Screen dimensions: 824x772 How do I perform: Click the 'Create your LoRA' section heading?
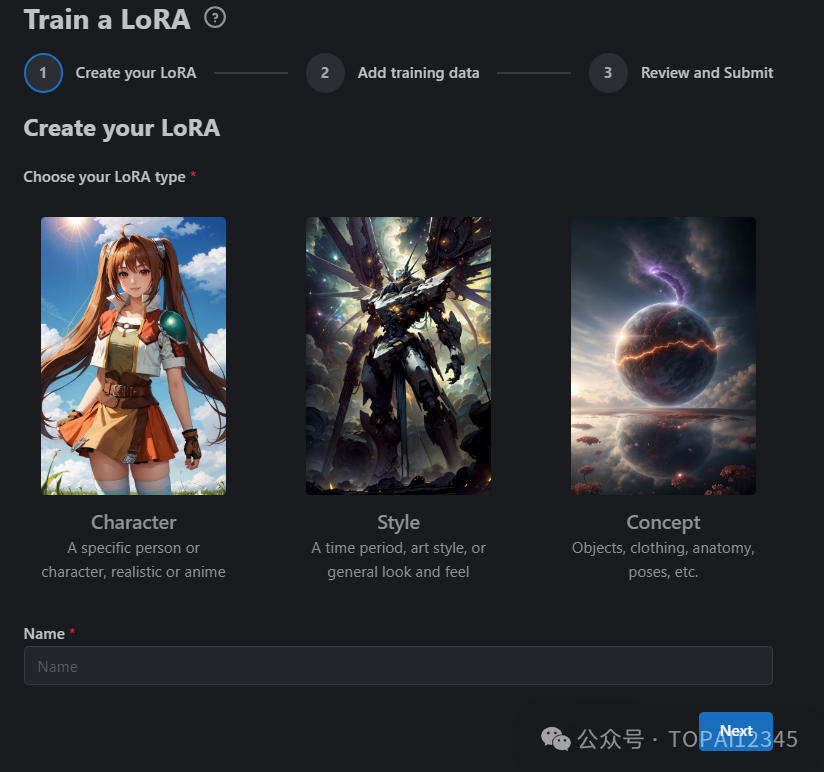tap(121, 129)
